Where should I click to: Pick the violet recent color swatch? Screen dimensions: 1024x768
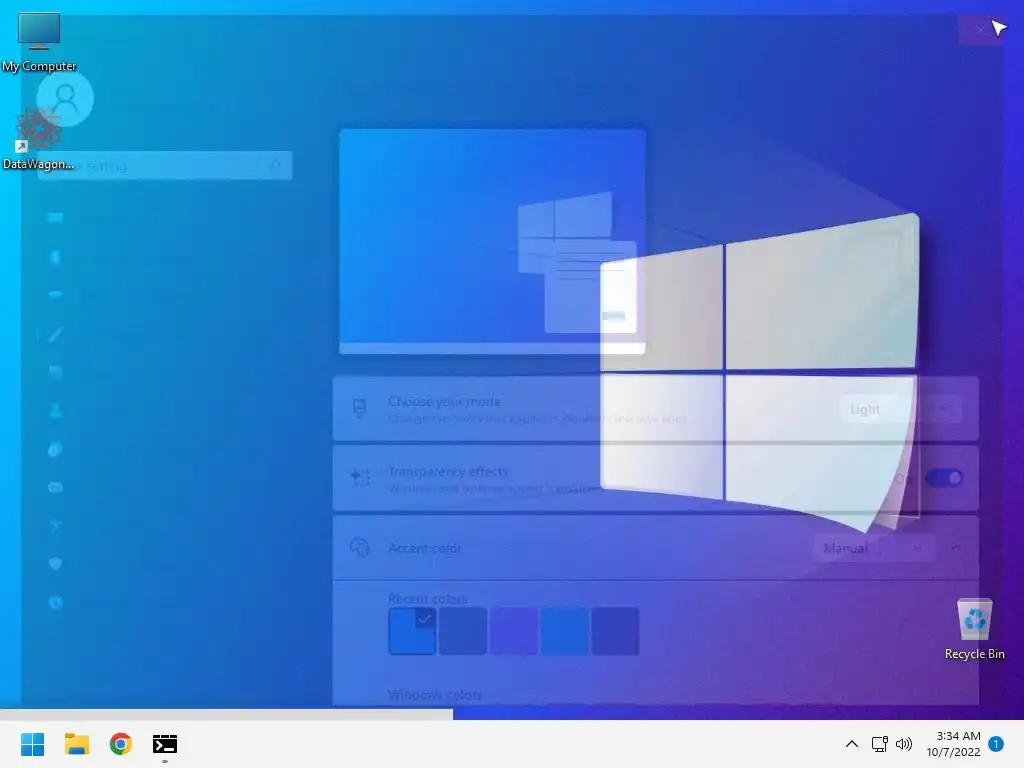(x=513, y=631)
